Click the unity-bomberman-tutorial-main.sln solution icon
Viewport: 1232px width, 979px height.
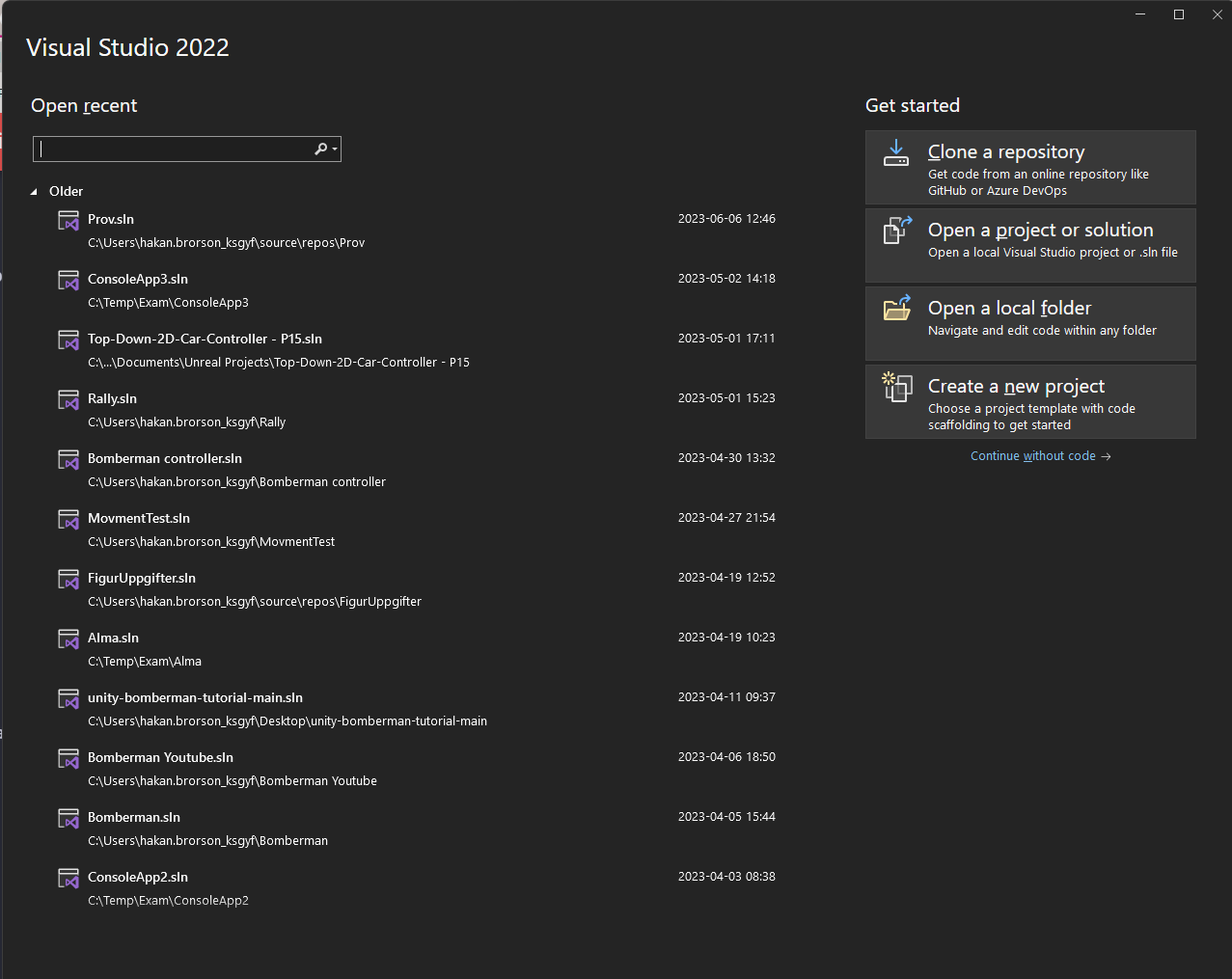pos(68,699)
